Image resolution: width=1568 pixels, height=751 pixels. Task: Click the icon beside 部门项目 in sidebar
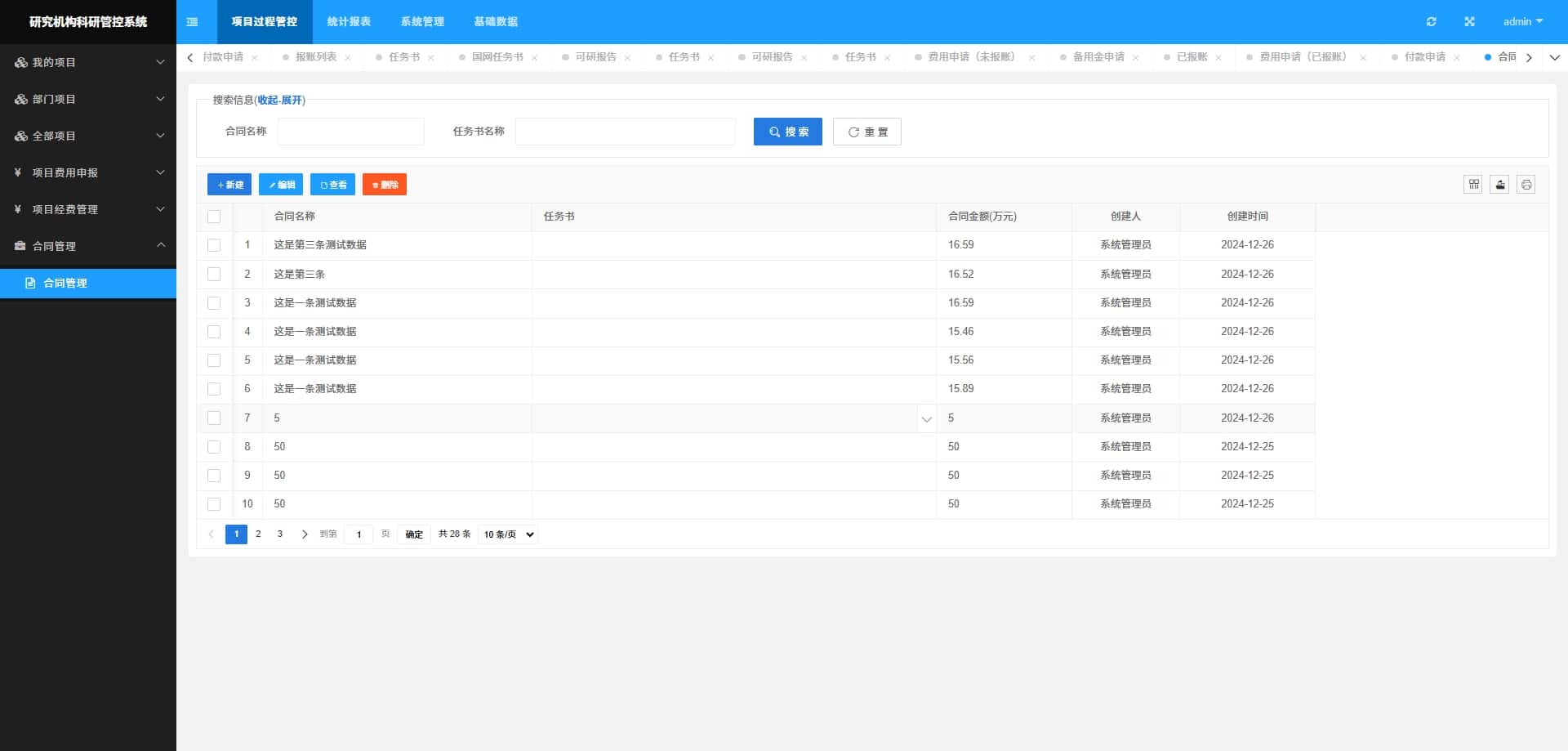[x=20, y=100]
